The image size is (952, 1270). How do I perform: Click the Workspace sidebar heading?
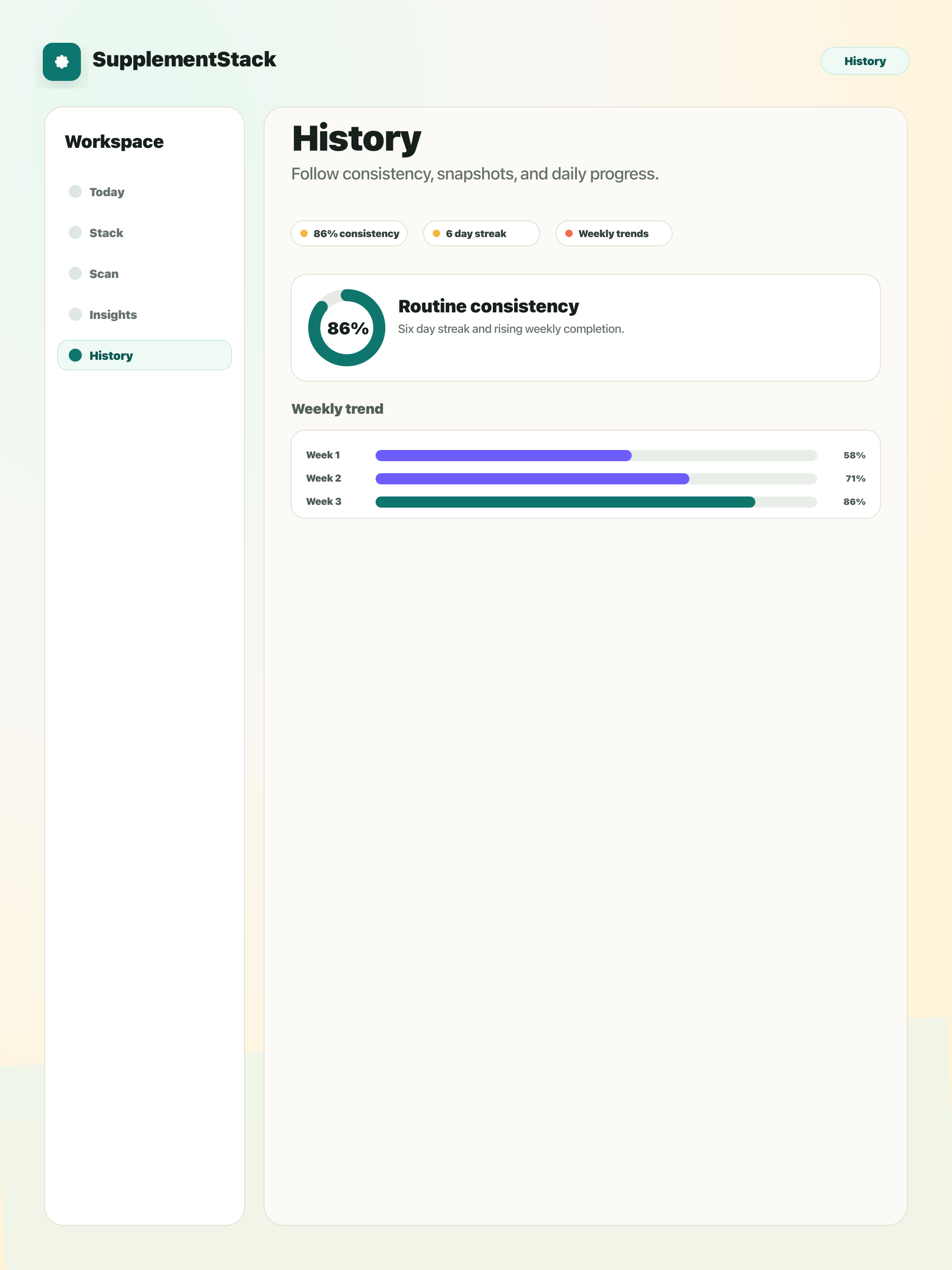(114, 142)
